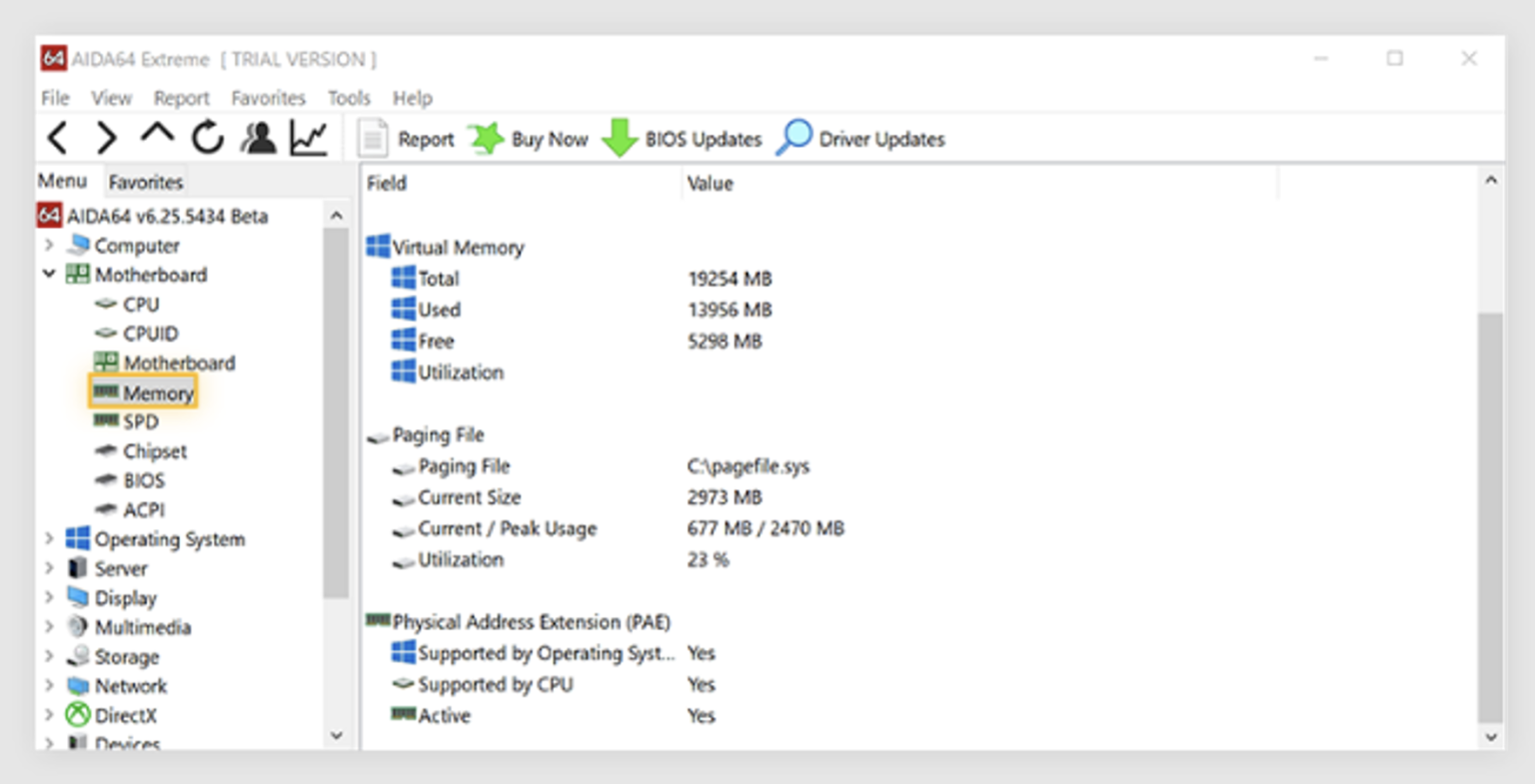The width and height of the screenshot is (1535, 784).
Task: Switch to the Favorites tab
Action: click(145, 182)
